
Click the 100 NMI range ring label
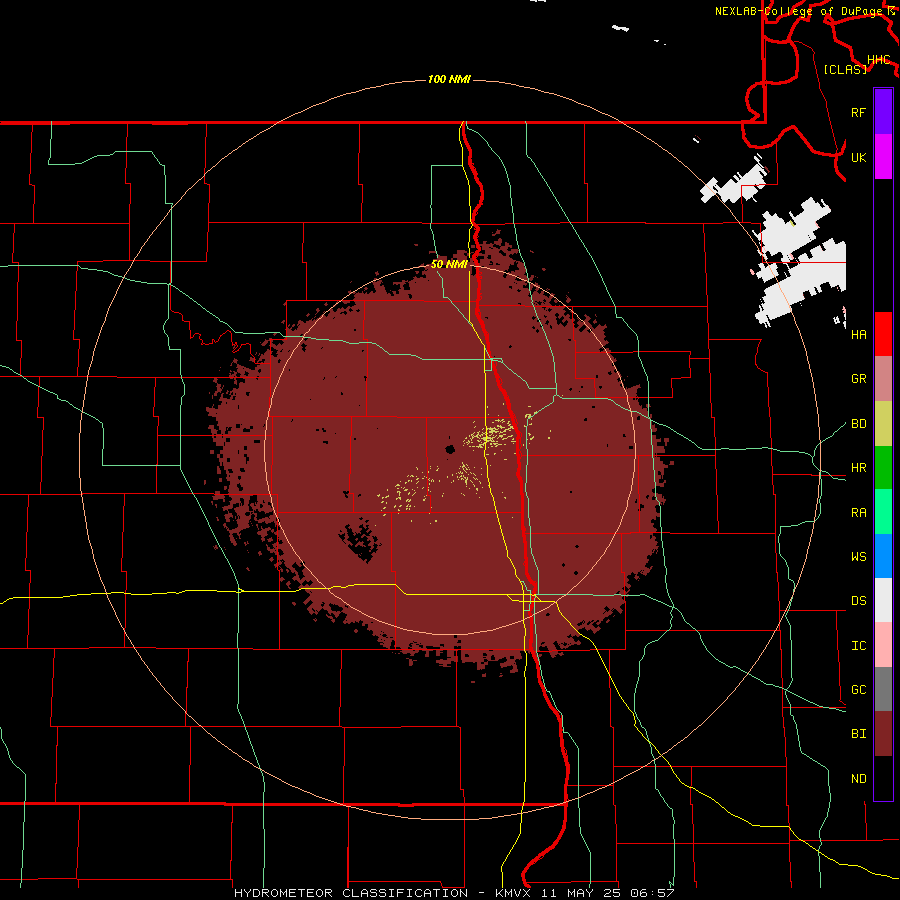point(449,79)
